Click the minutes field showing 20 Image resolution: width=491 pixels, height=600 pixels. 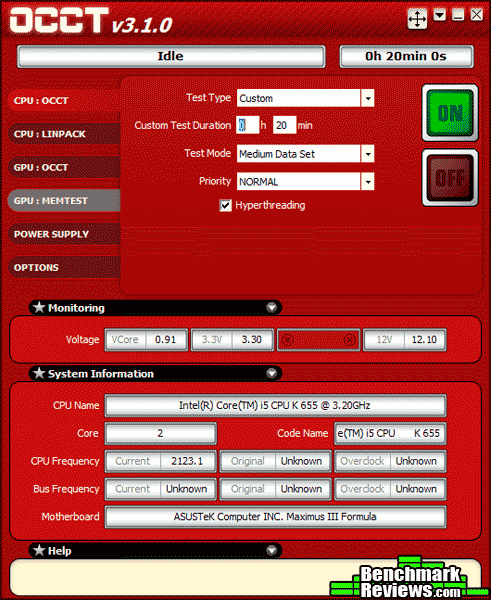click(284, 125)
